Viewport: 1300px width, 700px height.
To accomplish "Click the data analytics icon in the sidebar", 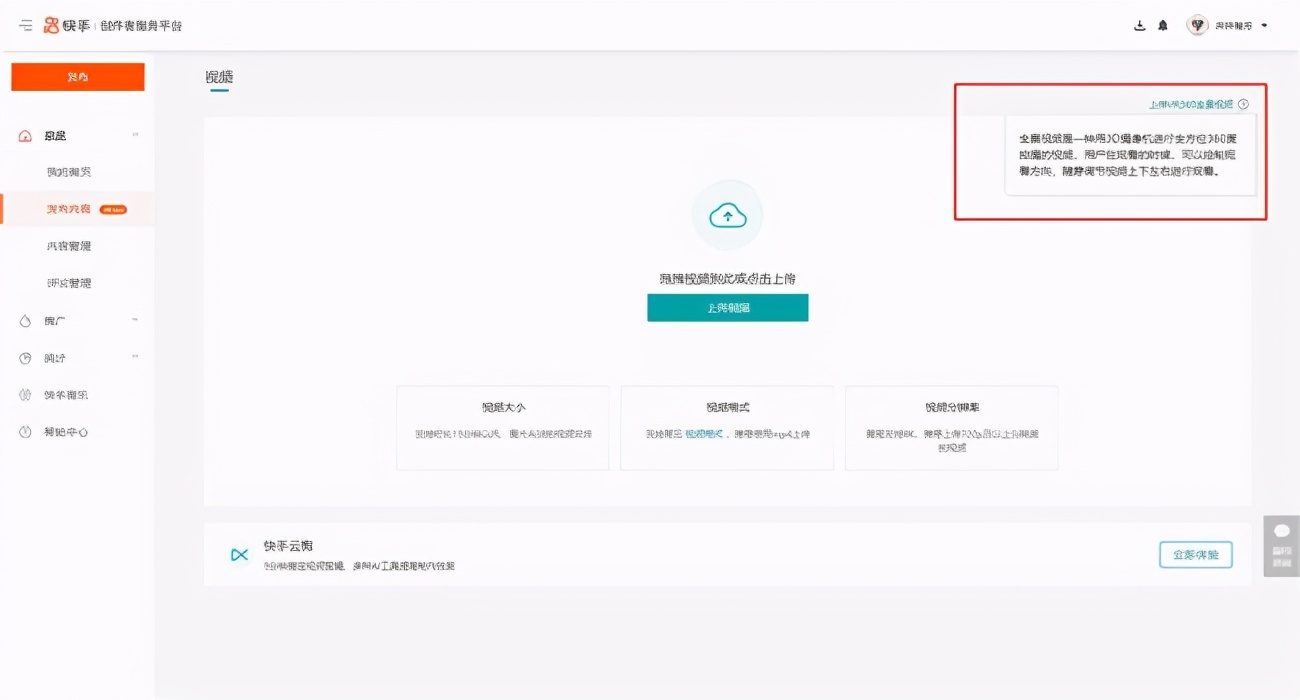I will 25,357.
